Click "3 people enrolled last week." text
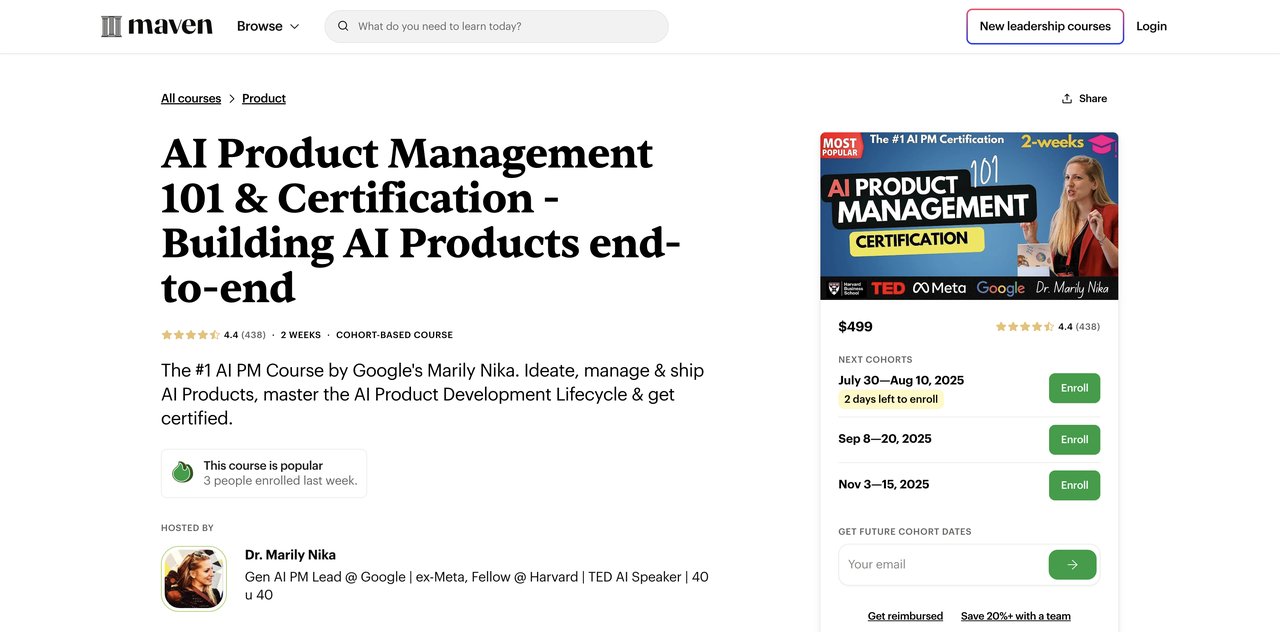 (x=280, y=481)
